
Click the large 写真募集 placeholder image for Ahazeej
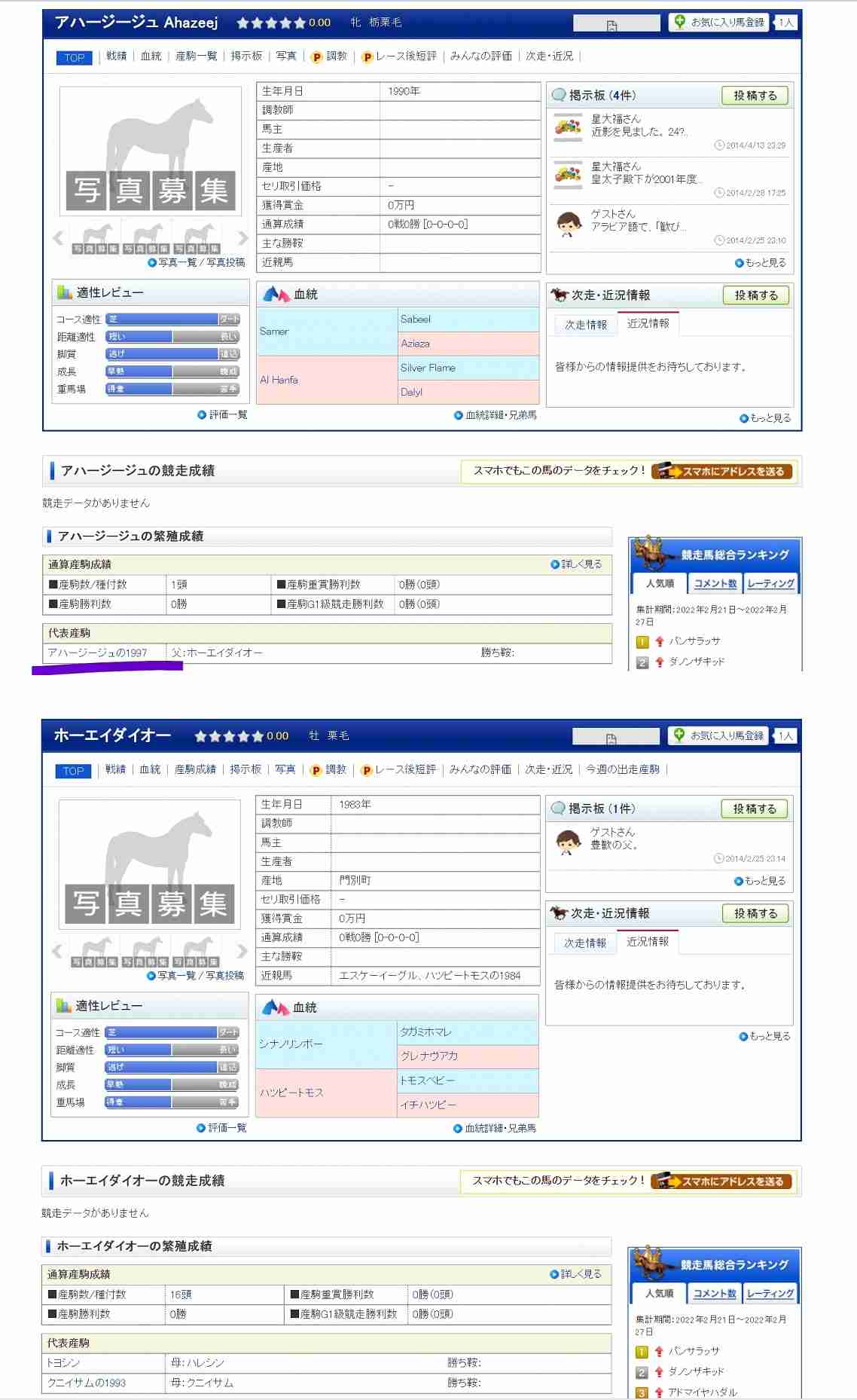pos(151,151)
